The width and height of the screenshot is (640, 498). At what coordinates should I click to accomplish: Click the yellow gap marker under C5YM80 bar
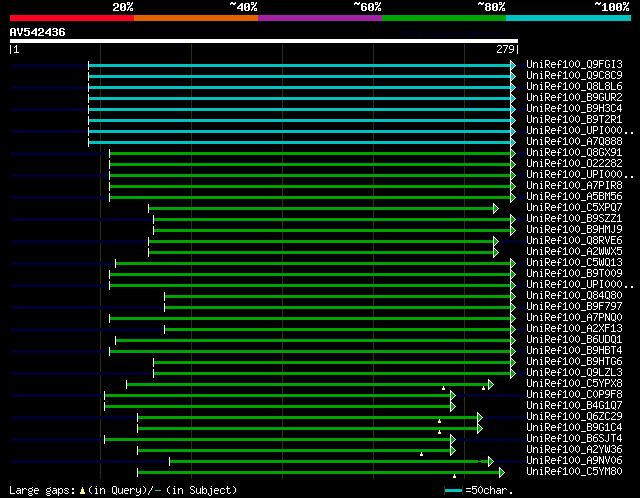[x=454, y=476]
